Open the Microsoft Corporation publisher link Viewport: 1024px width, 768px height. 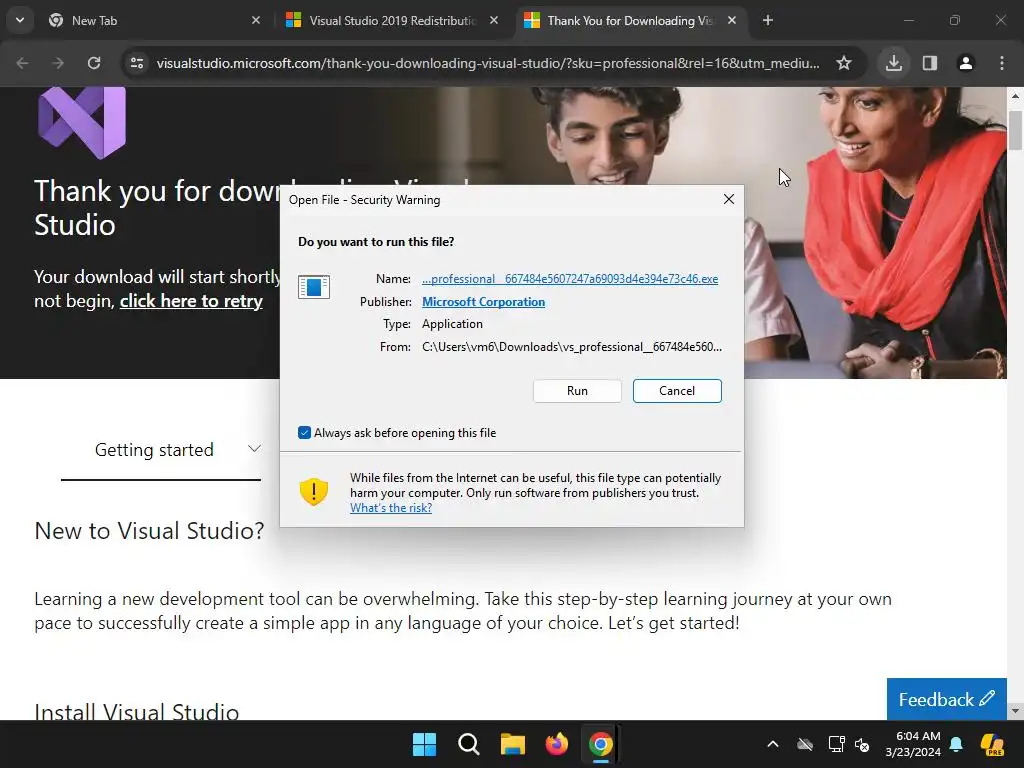point(483,302)
